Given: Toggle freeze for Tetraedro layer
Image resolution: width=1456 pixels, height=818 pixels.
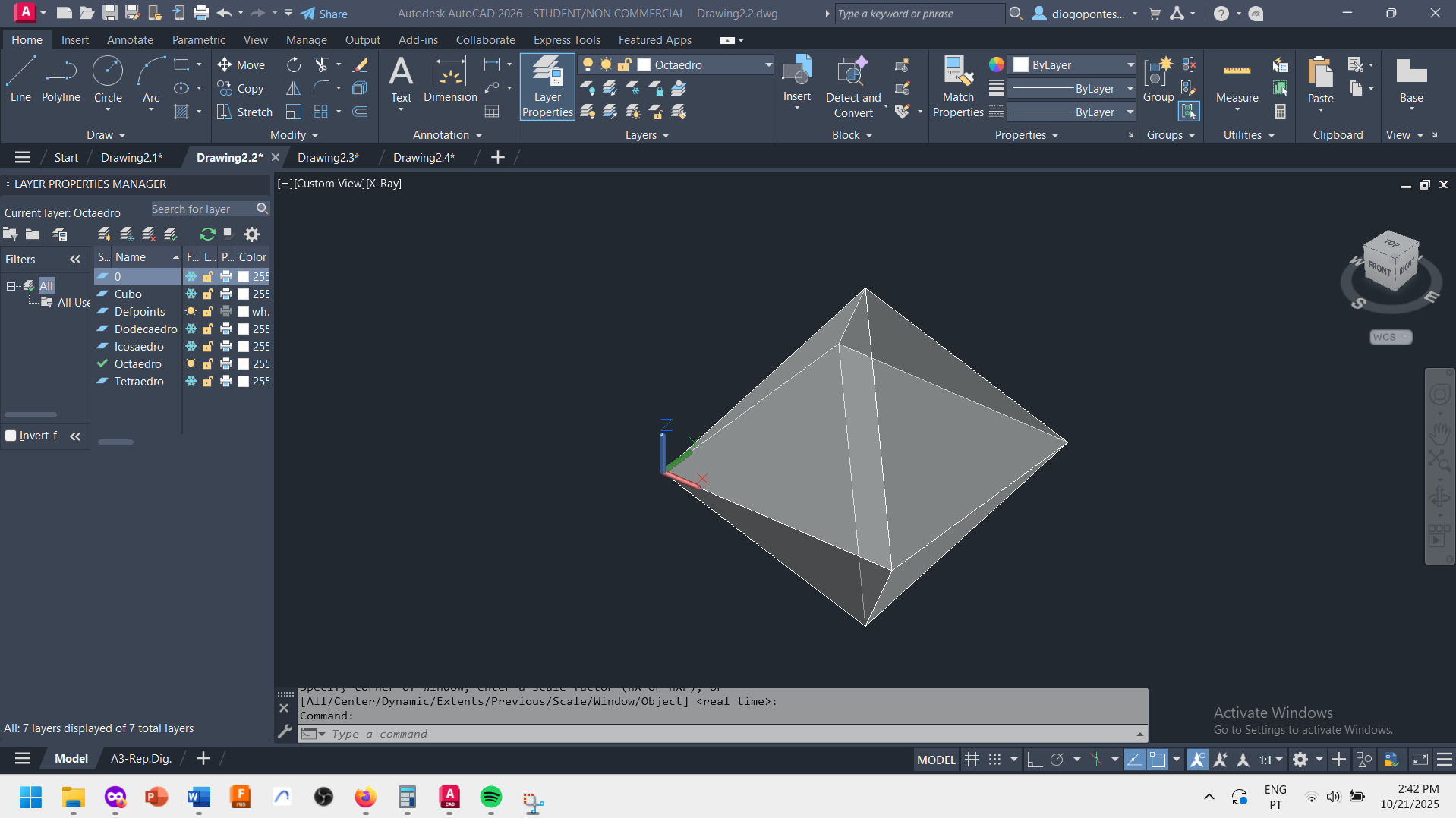Looking at the screenshot, I should point(191,381).
